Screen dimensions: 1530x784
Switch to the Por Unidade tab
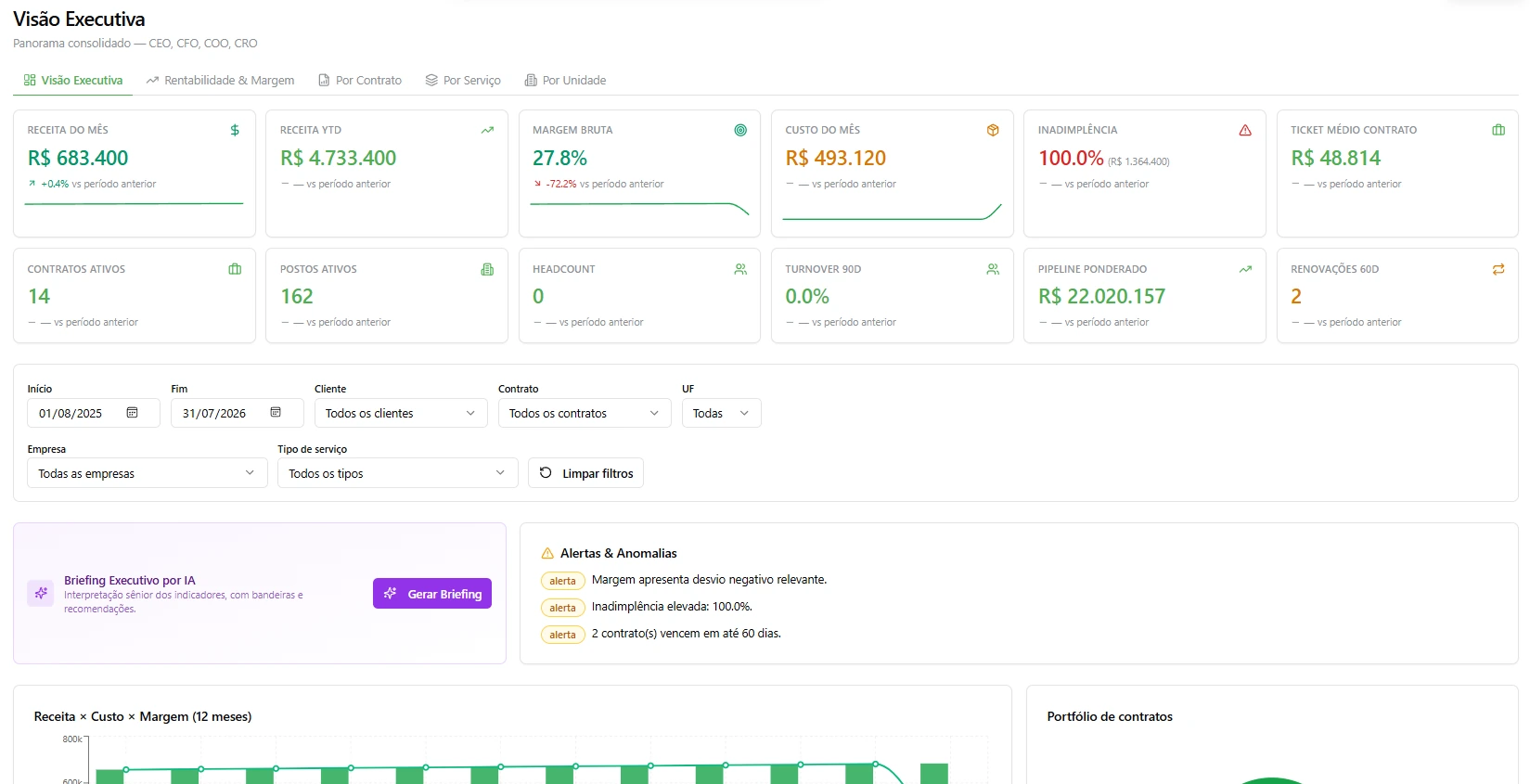point(565,81)
